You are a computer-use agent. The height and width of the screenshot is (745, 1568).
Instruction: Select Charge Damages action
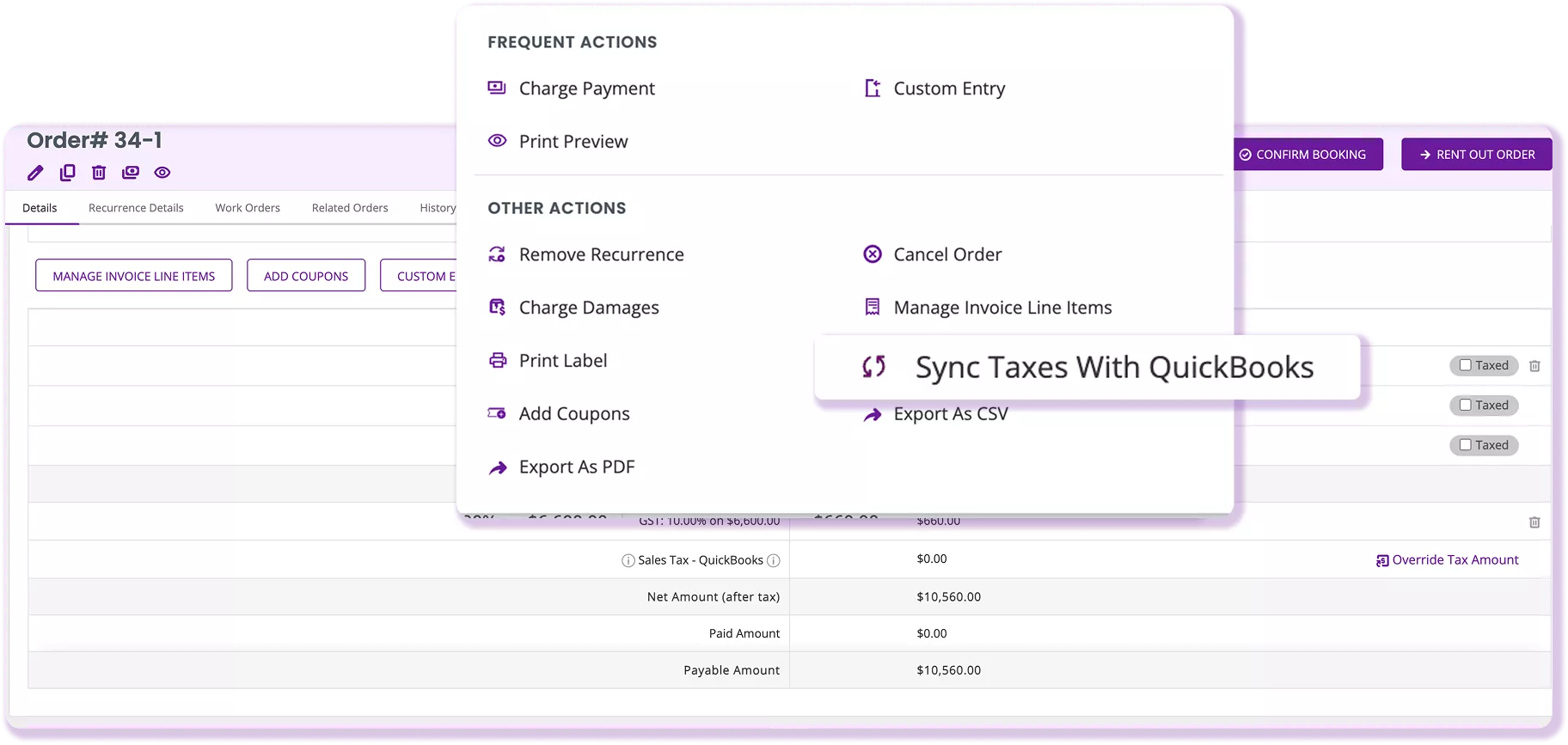point(589,308)
